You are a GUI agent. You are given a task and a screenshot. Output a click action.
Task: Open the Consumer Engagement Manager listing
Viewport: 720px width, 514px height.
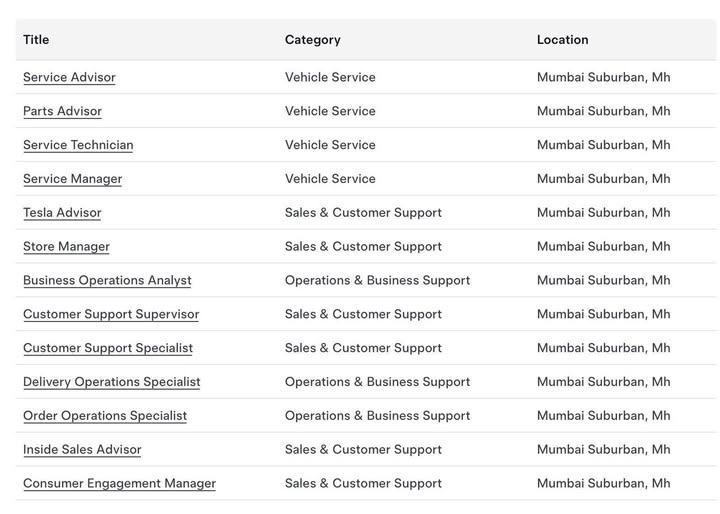(119, 484)
